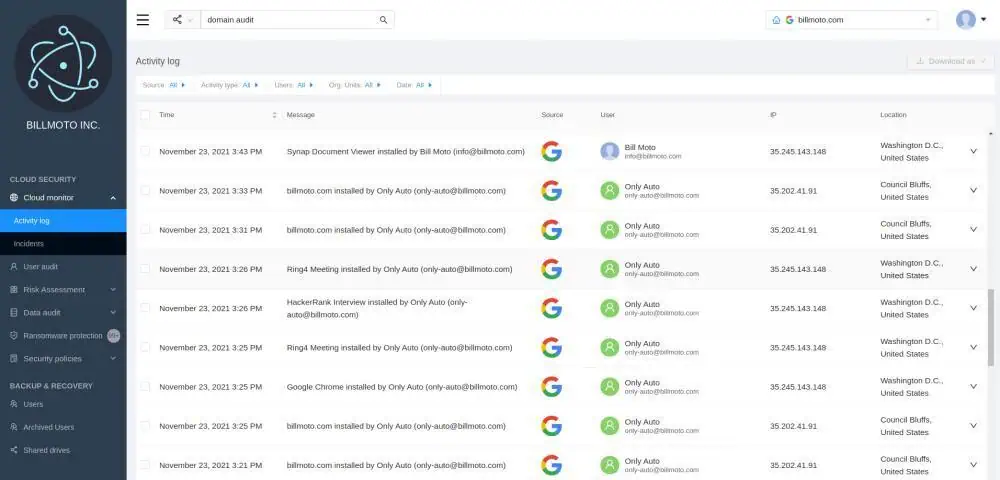Open User audit section

[x=63, y=266]
